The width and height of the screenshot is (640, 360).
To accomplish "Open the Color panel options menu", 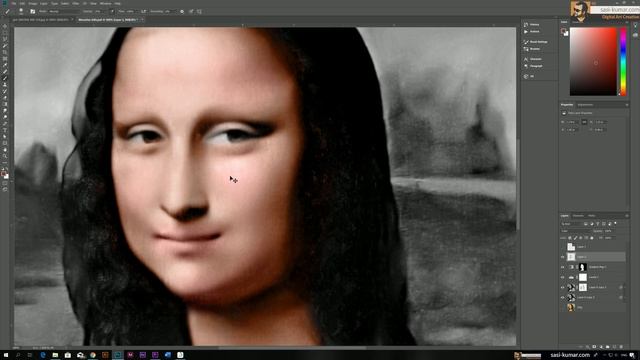I will [x=627, y=22].
